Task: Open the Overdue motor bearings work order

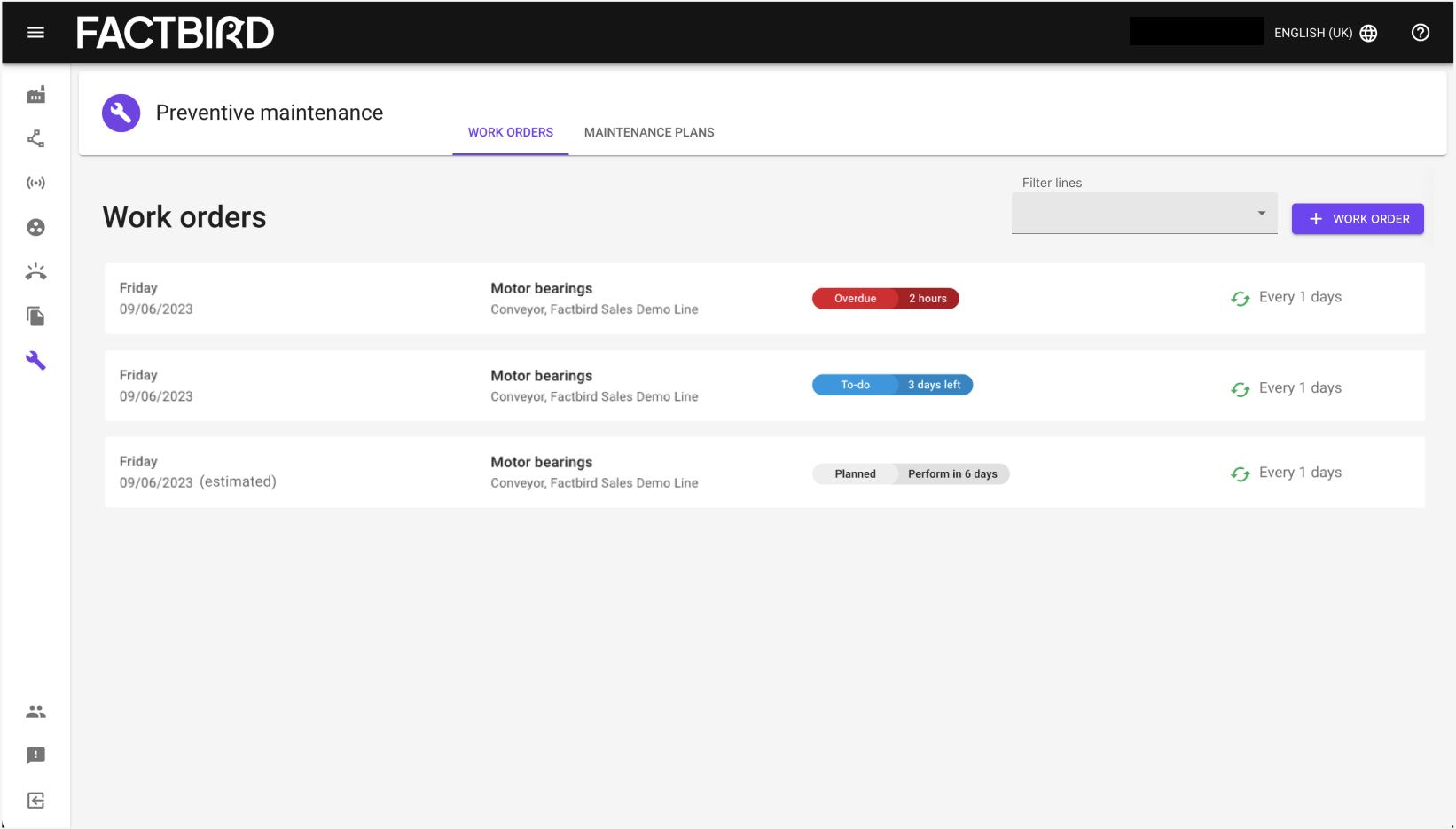Action: [764, 299]
